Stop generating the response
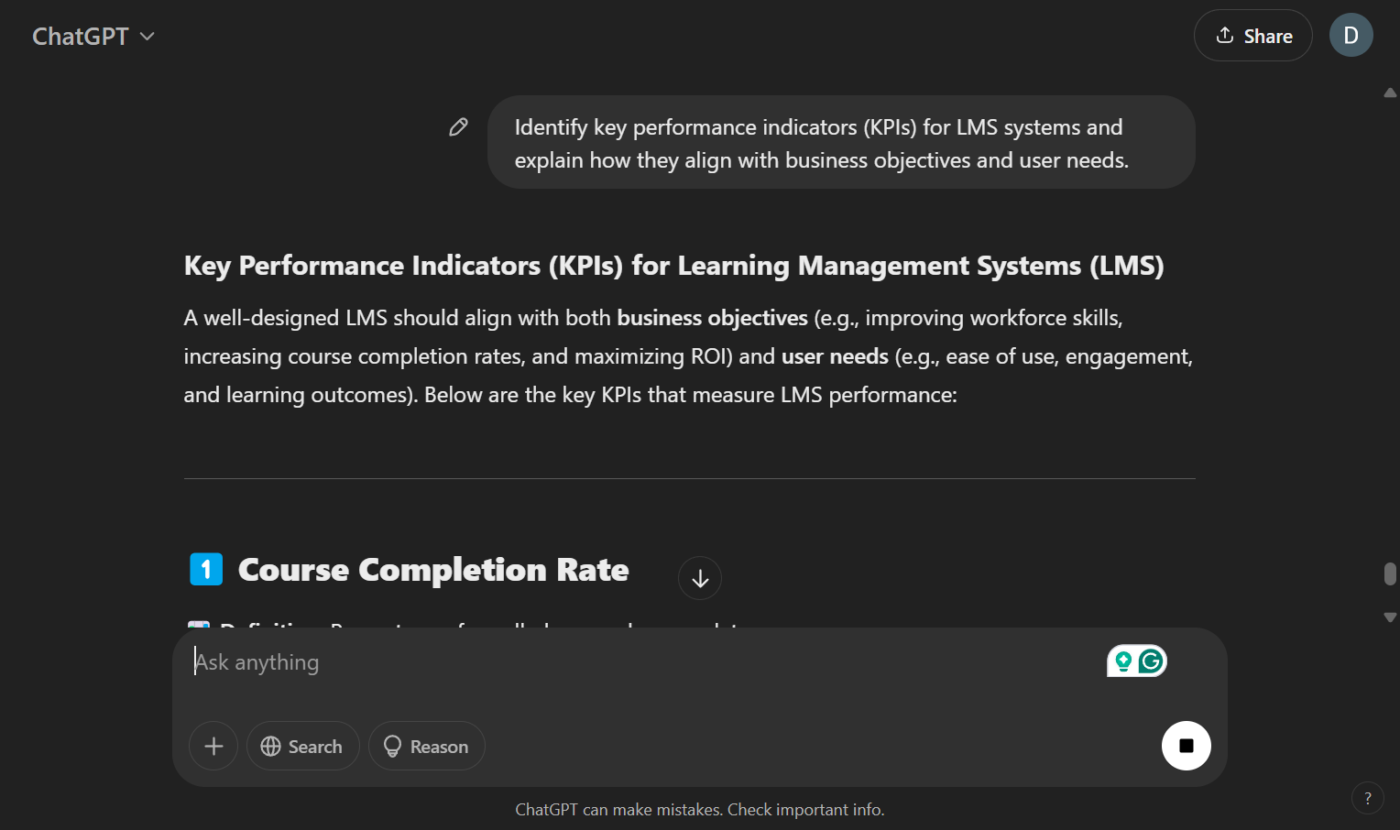Viewport: 1400px width, 830px height. [x=1186, y=746]
